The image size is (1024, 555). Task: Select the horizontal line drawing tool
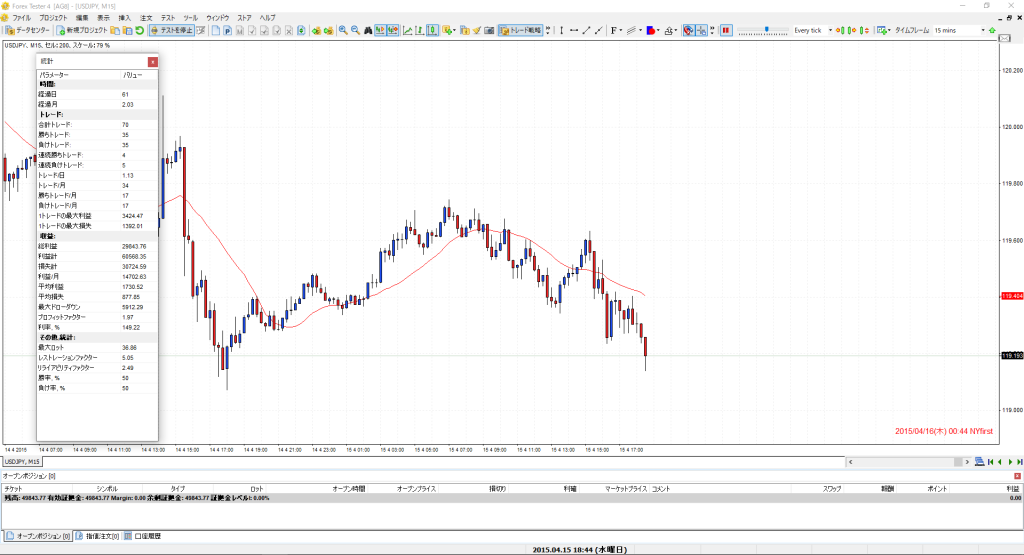pyautogui.click(x=573, y=31)
